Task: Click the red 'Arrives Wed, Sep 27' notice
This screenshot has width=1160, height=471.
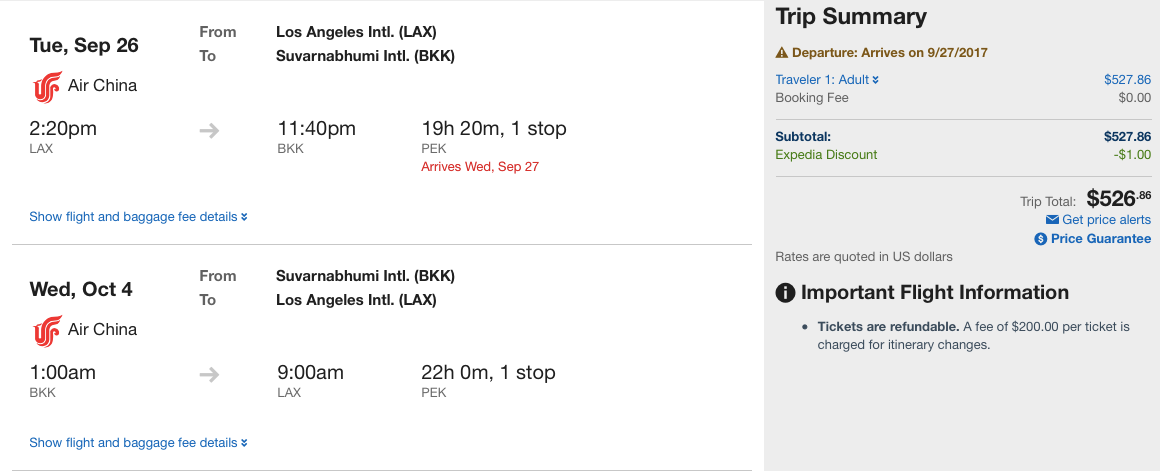Action: click(x=480, y=167)
